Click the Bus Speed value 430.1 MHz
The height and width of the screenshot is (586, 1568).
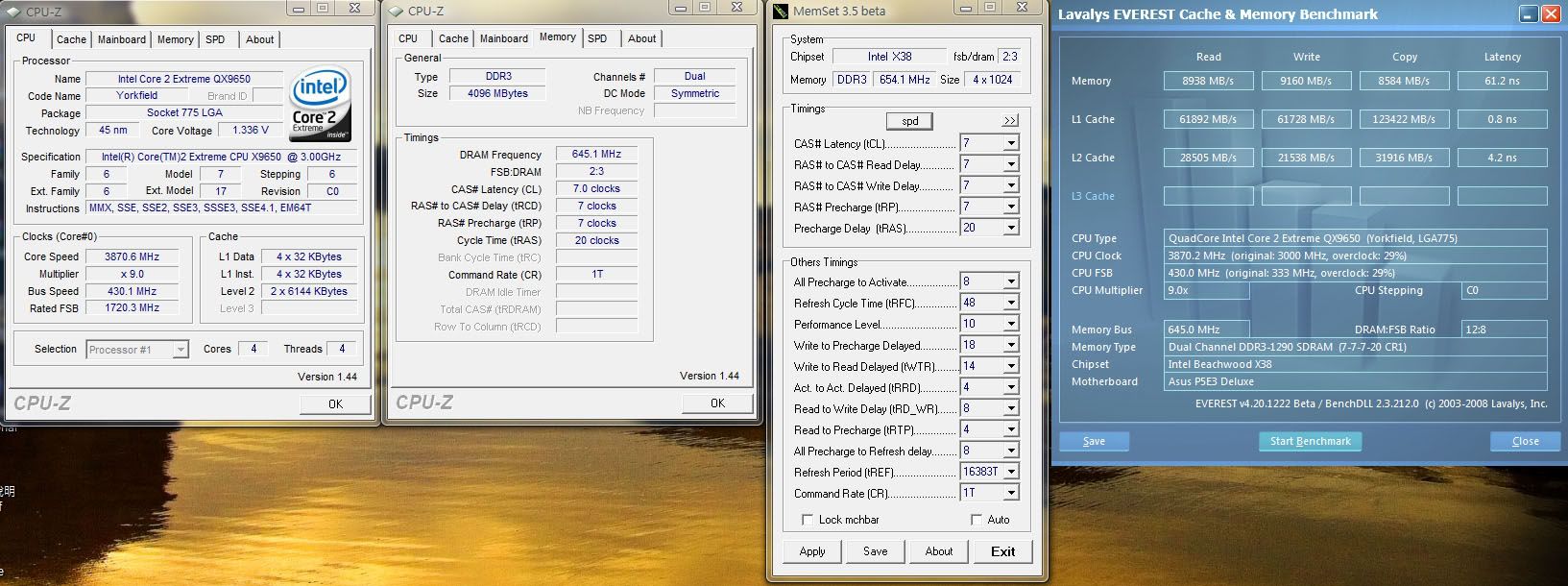click(133, 291)
